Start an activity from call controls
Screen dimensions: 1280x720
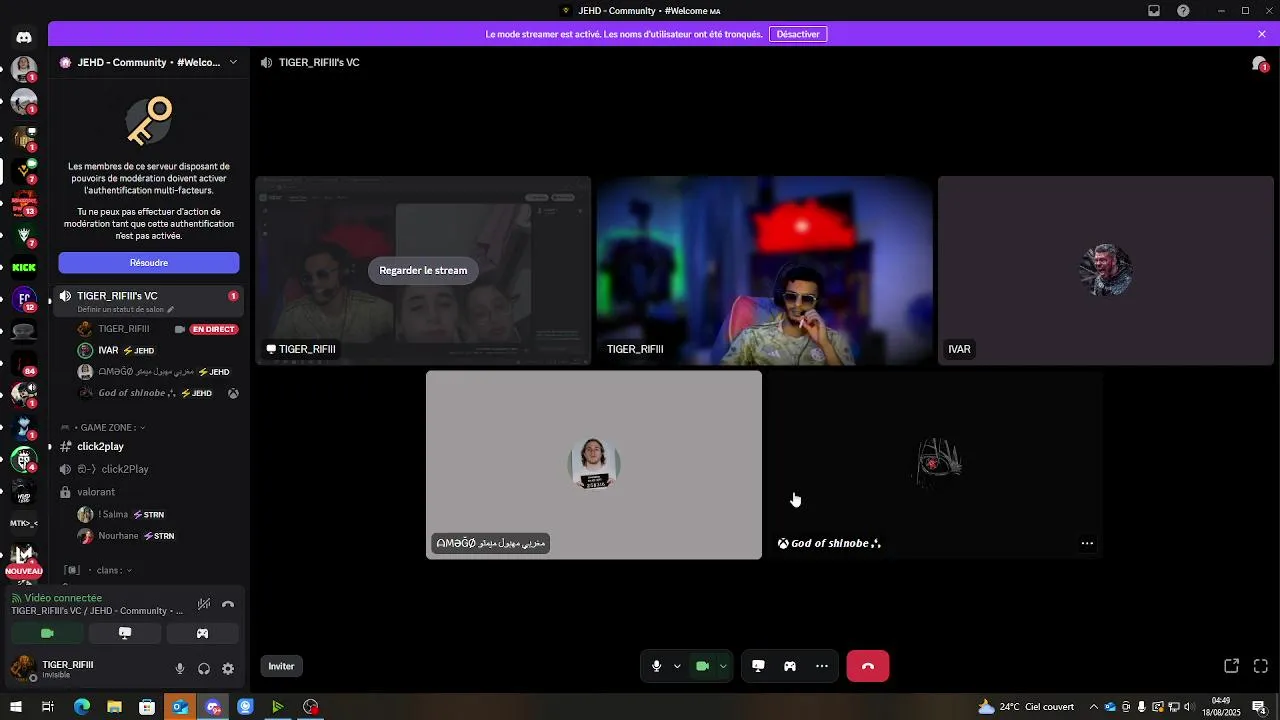click(790, 666)
